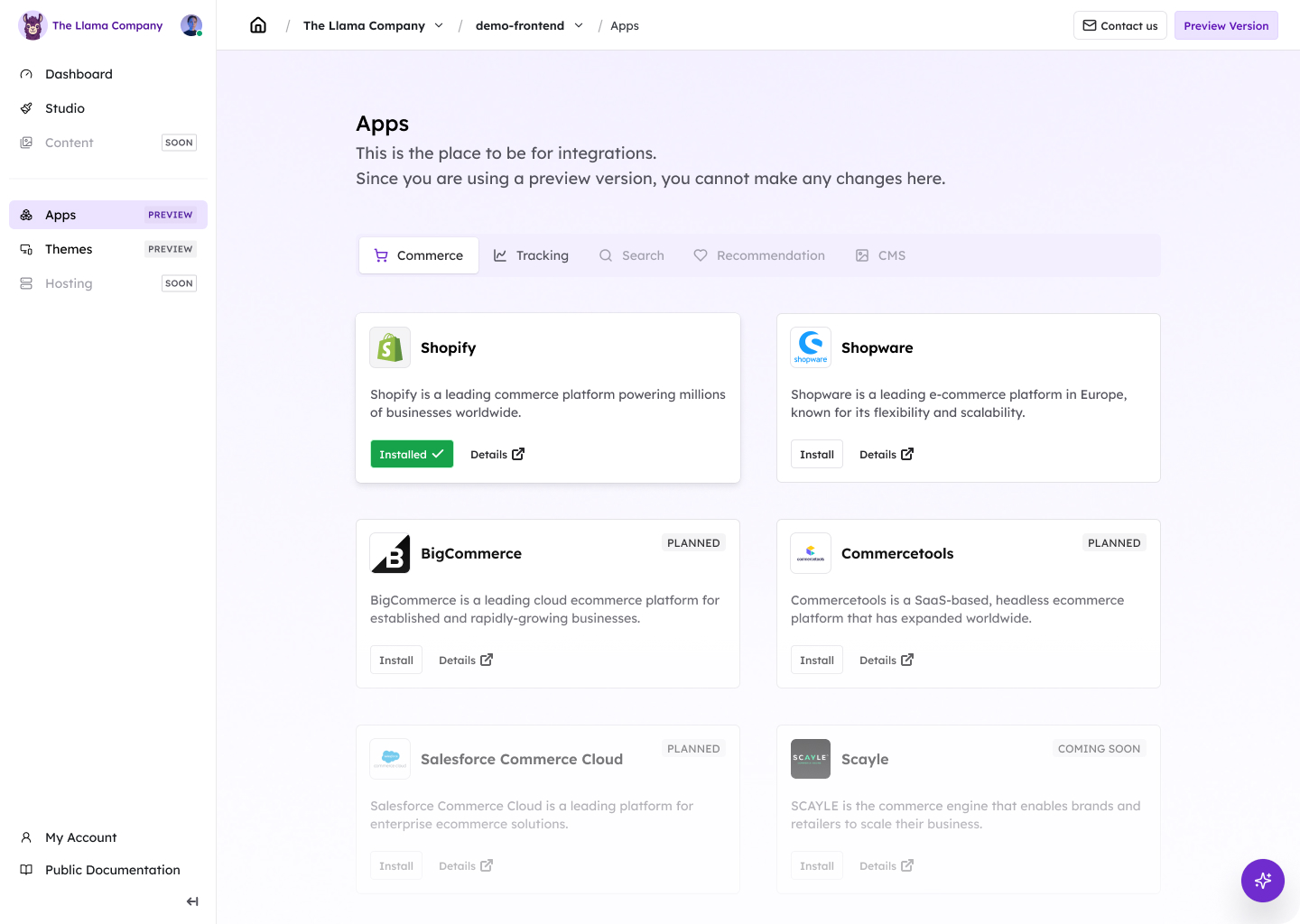Open the floating sparkle assistant button
This screenshot has height=924, width=1300.
(x=1262, y=881)
